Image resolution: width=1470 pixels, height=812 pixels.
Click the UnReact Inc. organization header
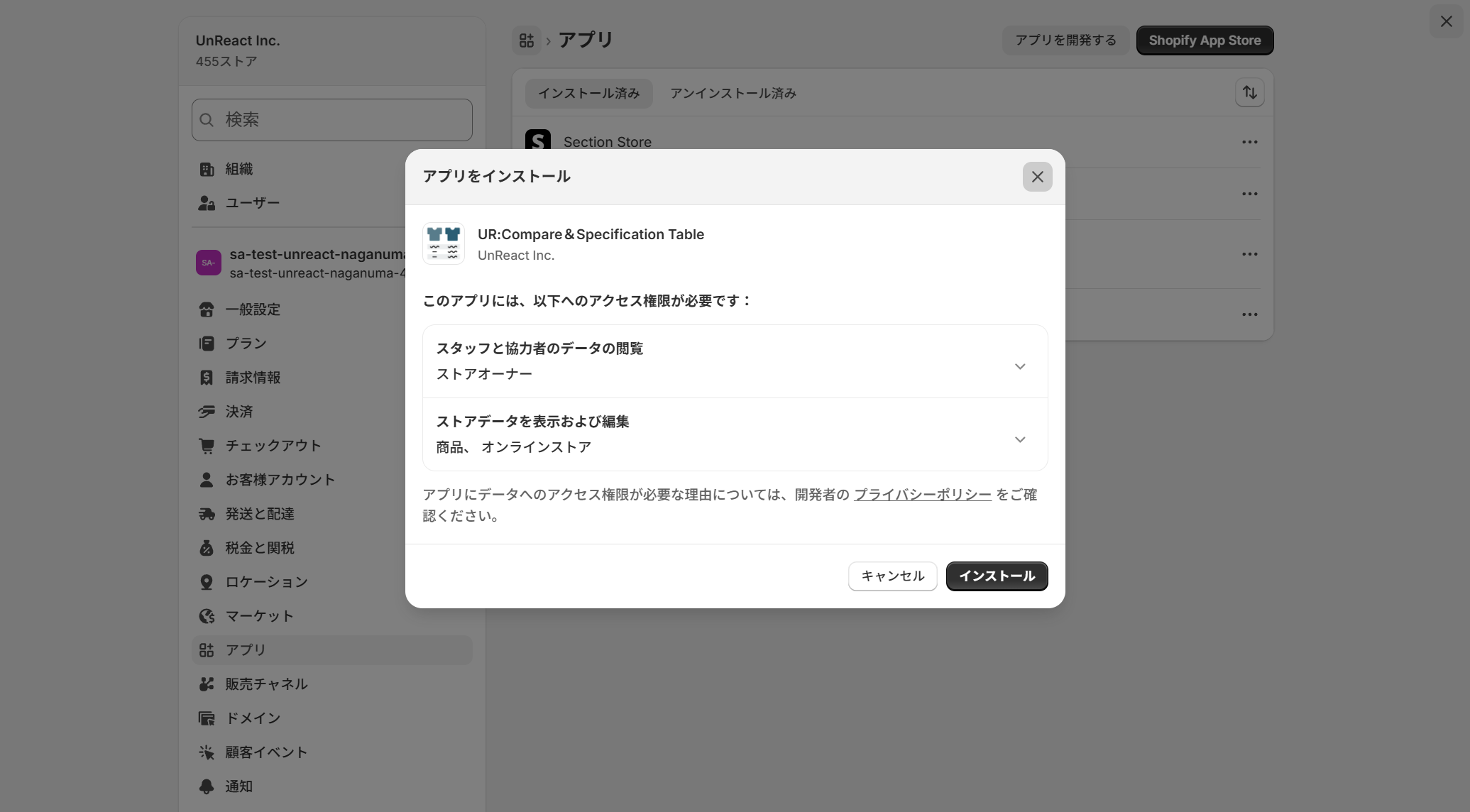coord(331,50)
